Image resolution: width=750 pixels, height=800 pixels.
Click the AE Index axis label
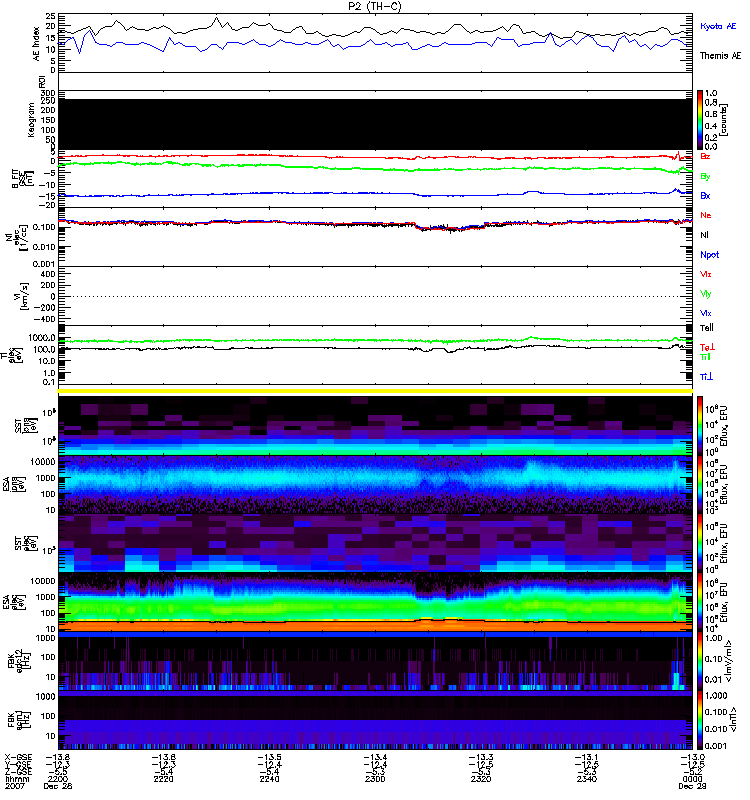36,44
